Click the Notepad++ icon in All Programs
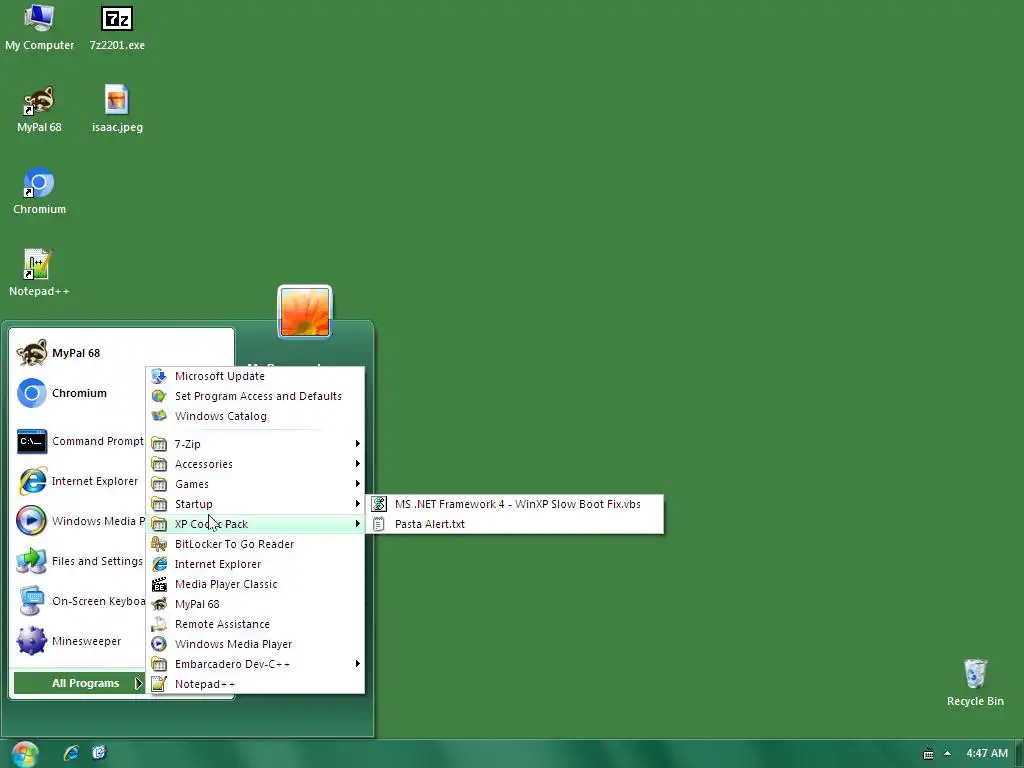This screenshot has height=768, width=1024. pos(159,684)
